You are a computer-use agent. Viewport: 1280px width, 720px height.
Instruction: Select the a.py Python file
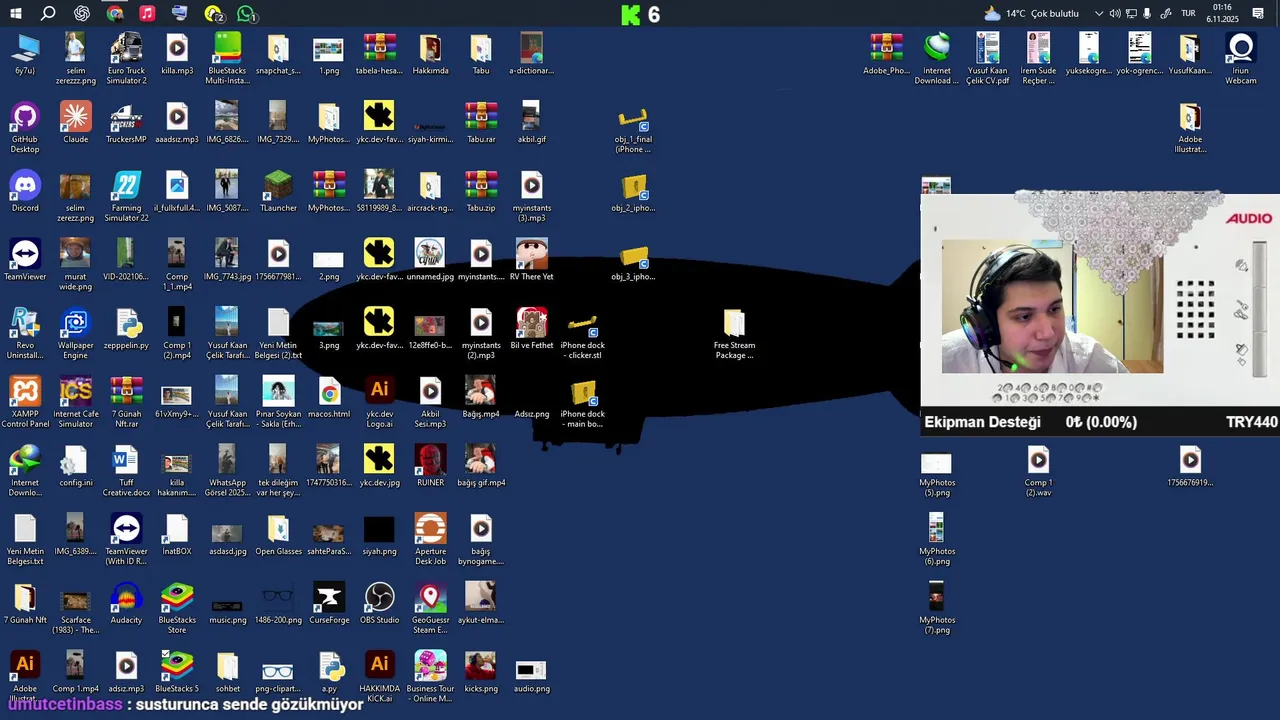point(329,672)
